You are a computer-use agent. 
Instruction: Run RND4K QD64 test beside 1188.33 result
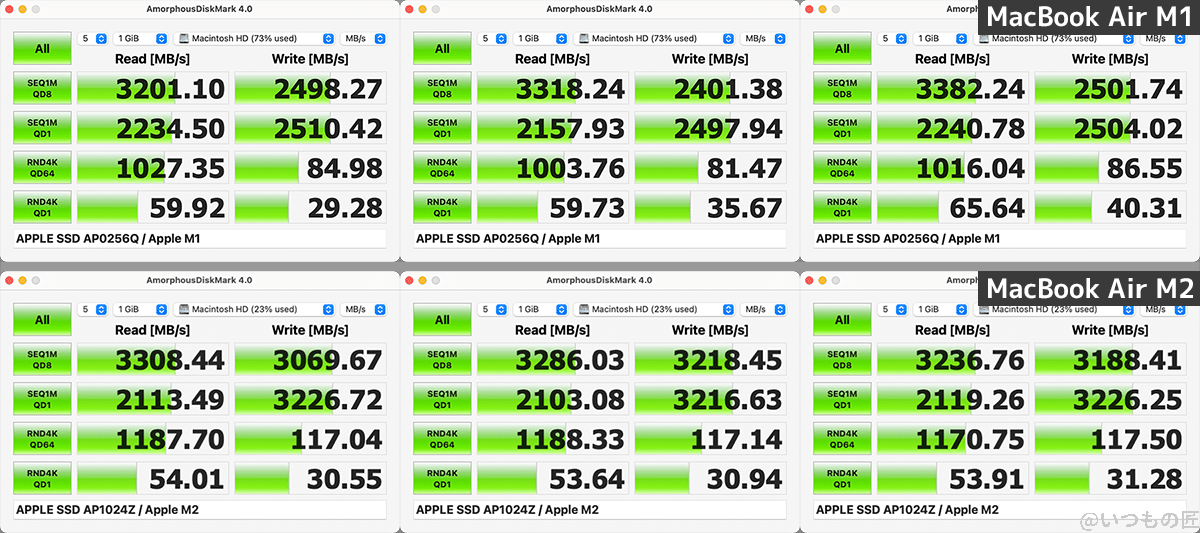pyautogui.click(x=442, y=439)
